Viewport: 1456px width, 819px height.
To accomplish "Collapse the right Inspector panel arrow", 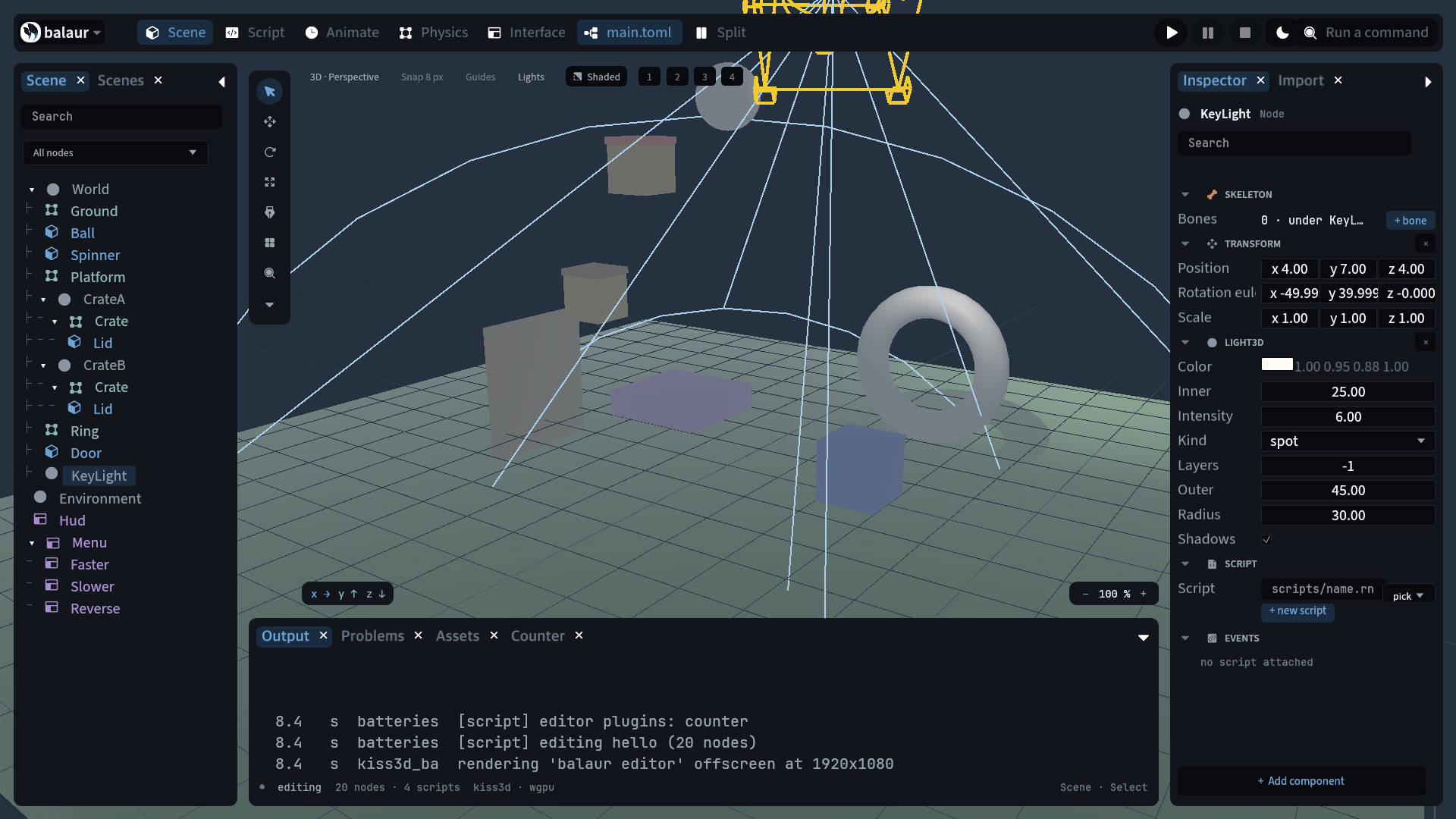I will pyautogui.click(x=1428, y=82).
